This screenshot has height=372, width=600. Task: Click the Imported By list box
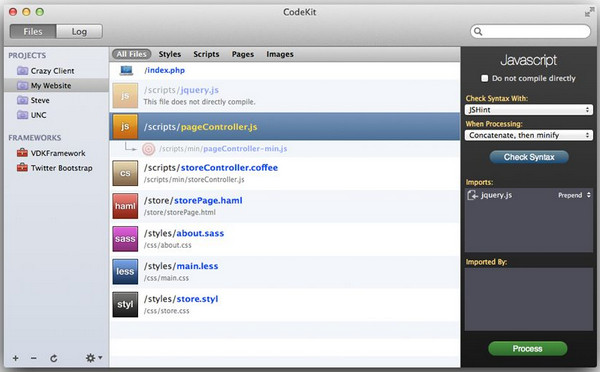click(x=529, y=299)
